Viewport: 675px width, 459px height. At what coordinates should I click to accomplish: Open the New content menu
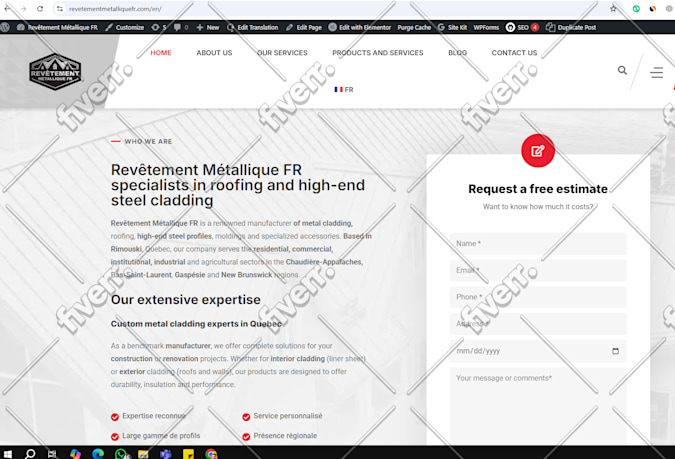click(x=207, y=27)
